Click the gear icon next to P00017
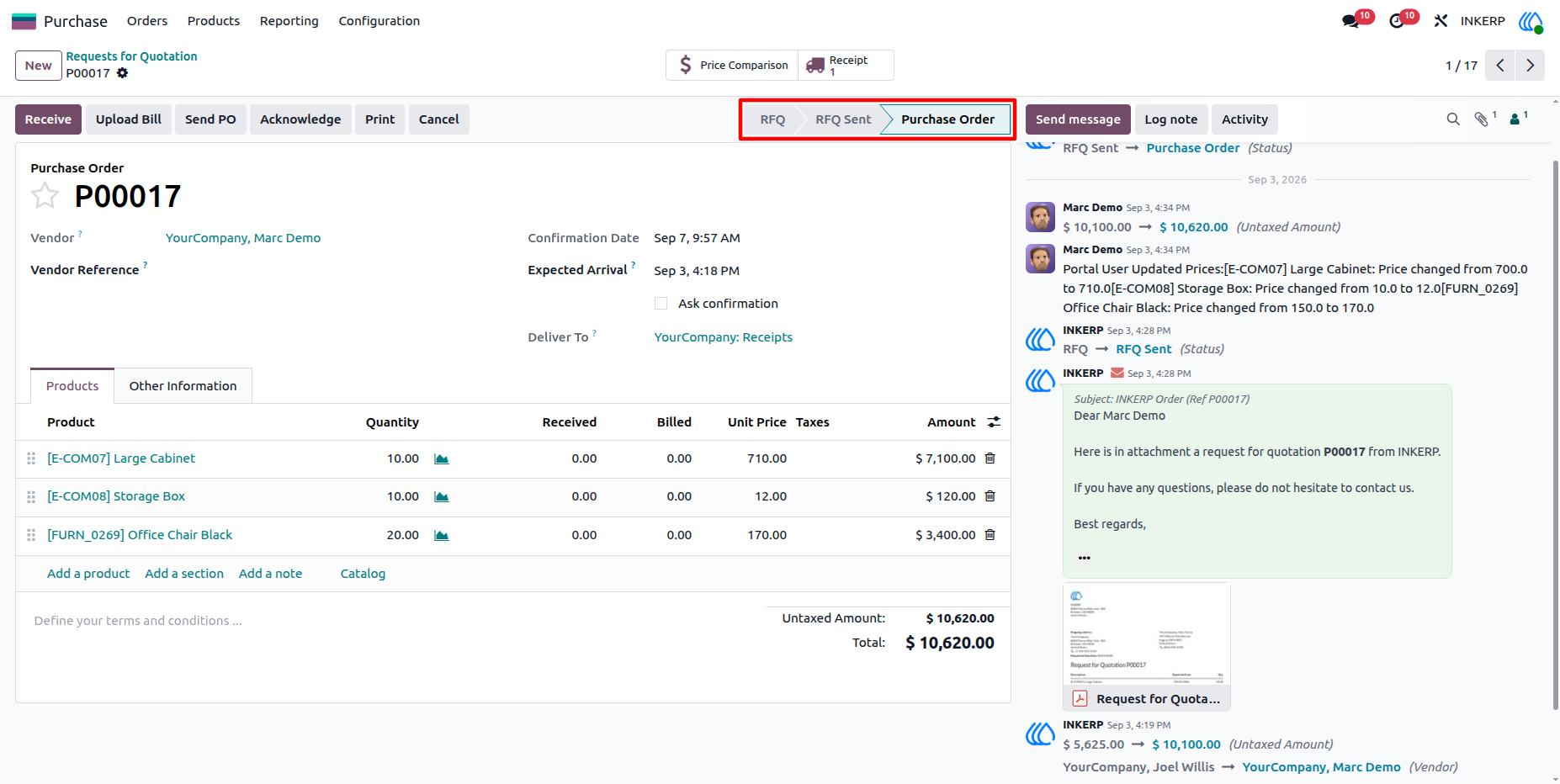This screenshot has width=1560, height=784. click(x=123, y=73)
